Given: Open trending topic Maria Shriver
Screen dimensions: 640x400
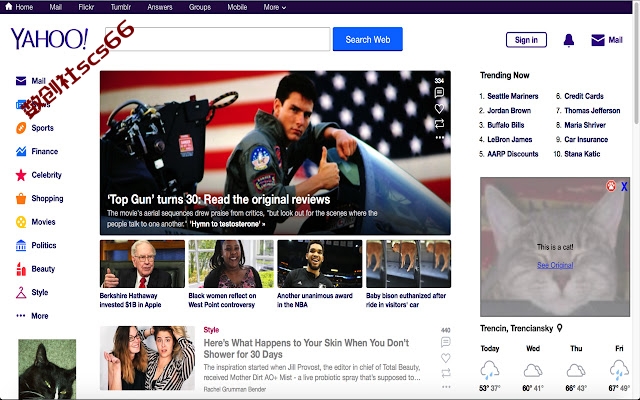Looking at the screenshot, I should click(585, 125).
